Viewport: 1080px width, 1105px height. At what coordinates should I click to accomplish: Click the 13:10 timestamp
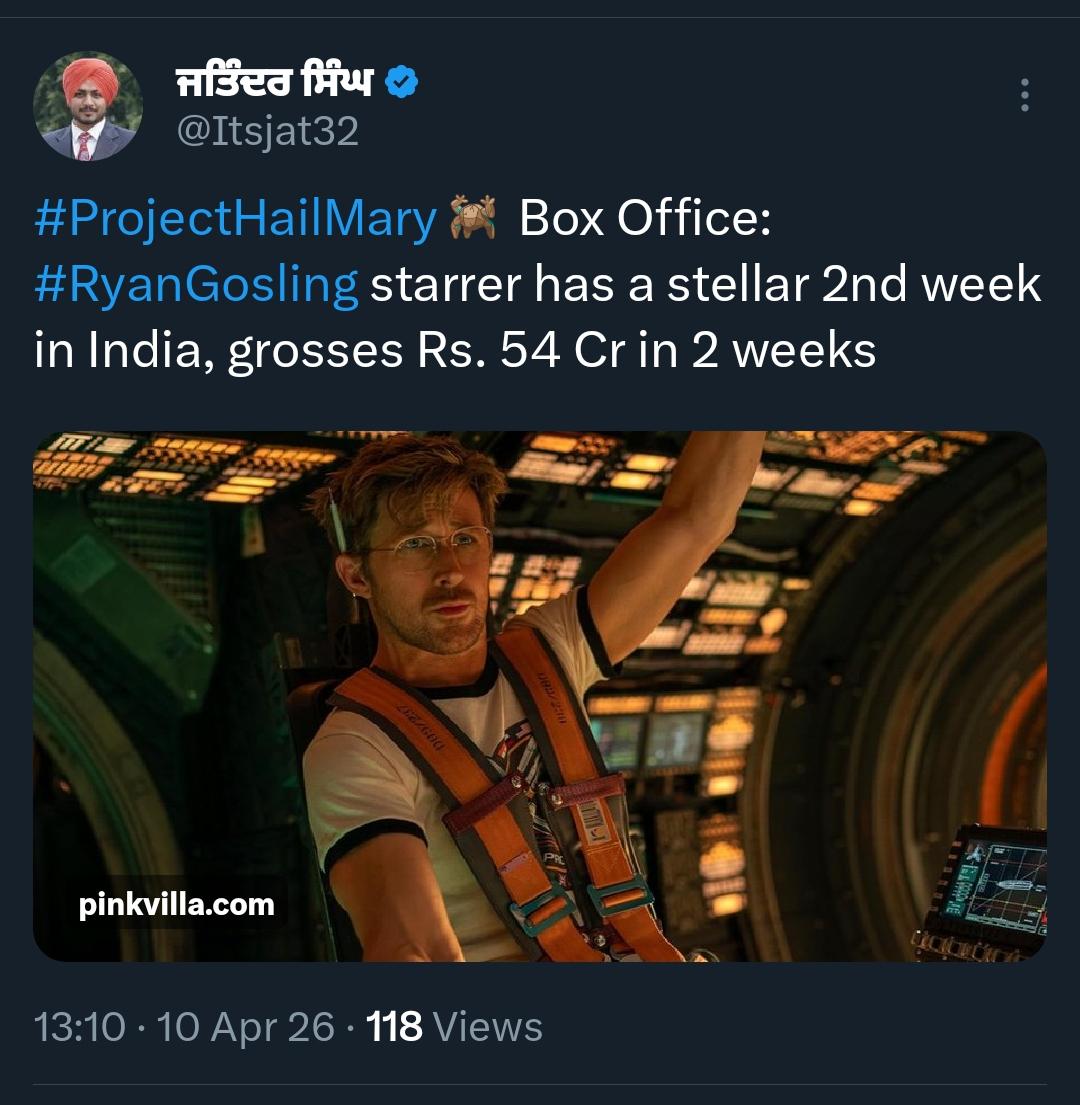click(x=80, y=1027)
